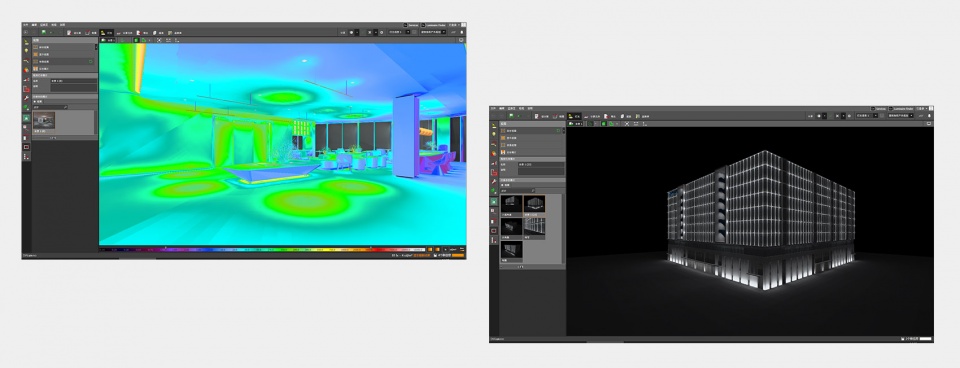Open first menu bar item in false-color window
The width and height of the screenshot is (960, 368).
coord(26,25)
